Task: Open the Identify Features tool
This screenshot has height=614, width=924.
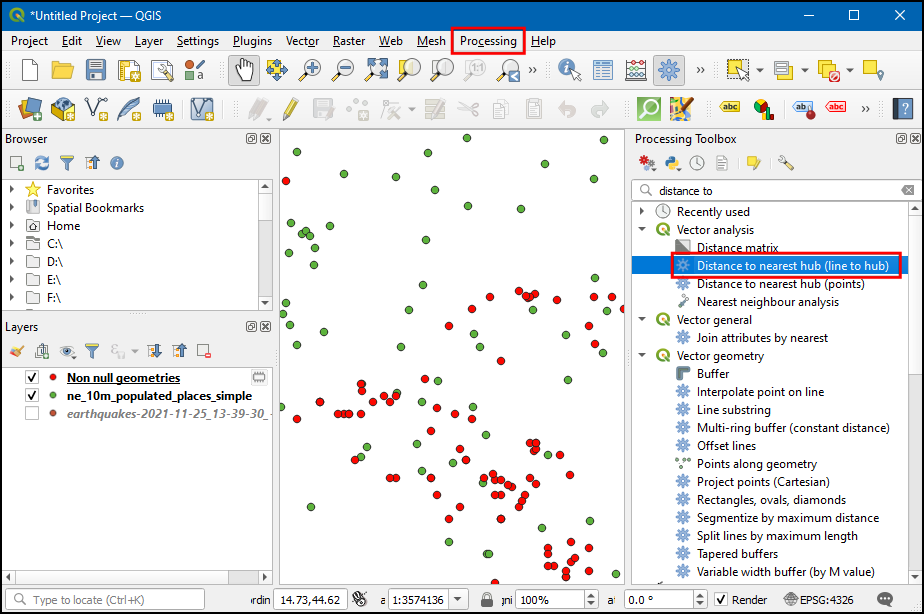Action: coord(570,70)
